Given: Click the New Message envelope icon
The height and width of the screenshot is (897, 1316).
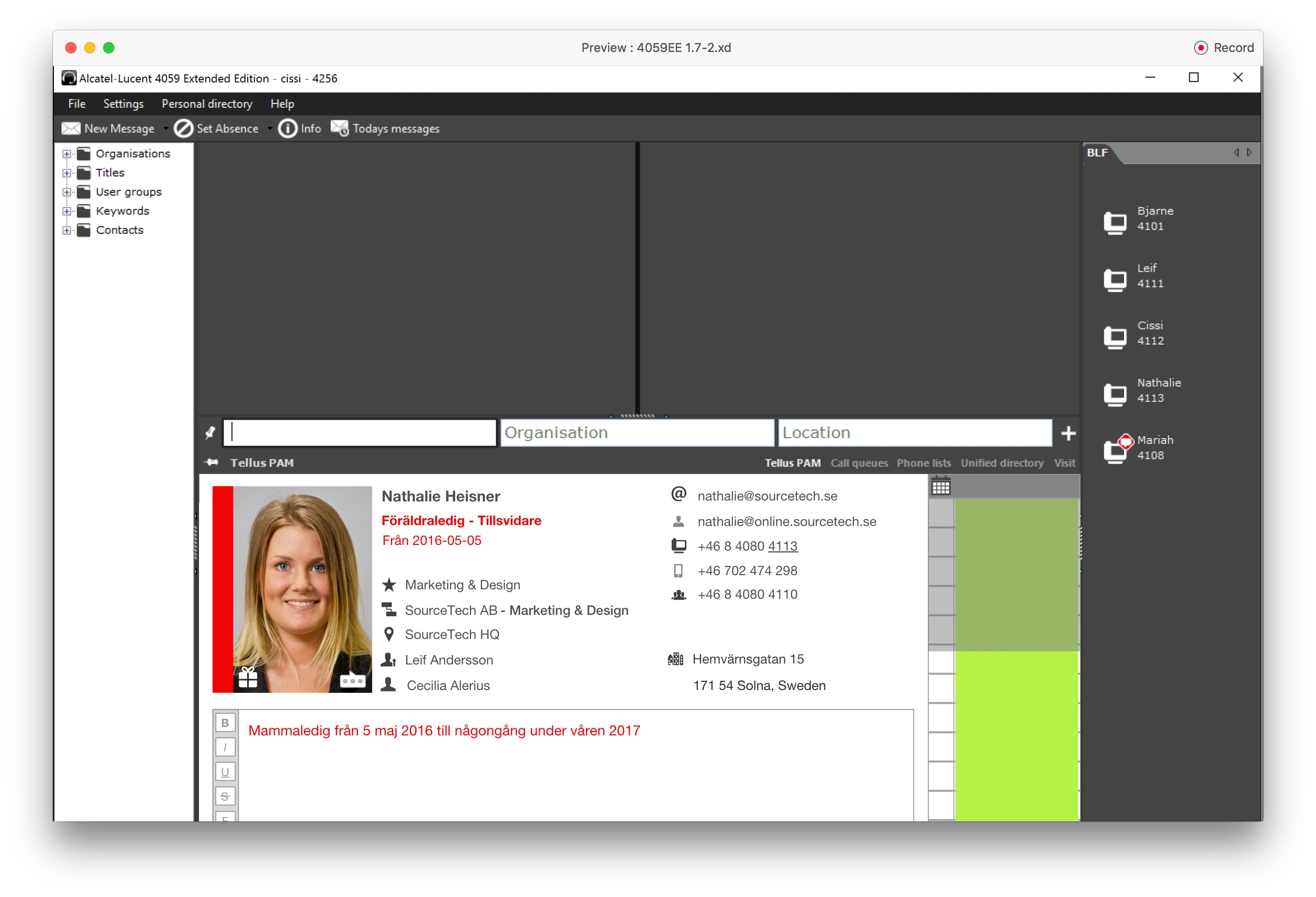Looking at the screenshot, I should pyautogui.click(x=71, y=129).
